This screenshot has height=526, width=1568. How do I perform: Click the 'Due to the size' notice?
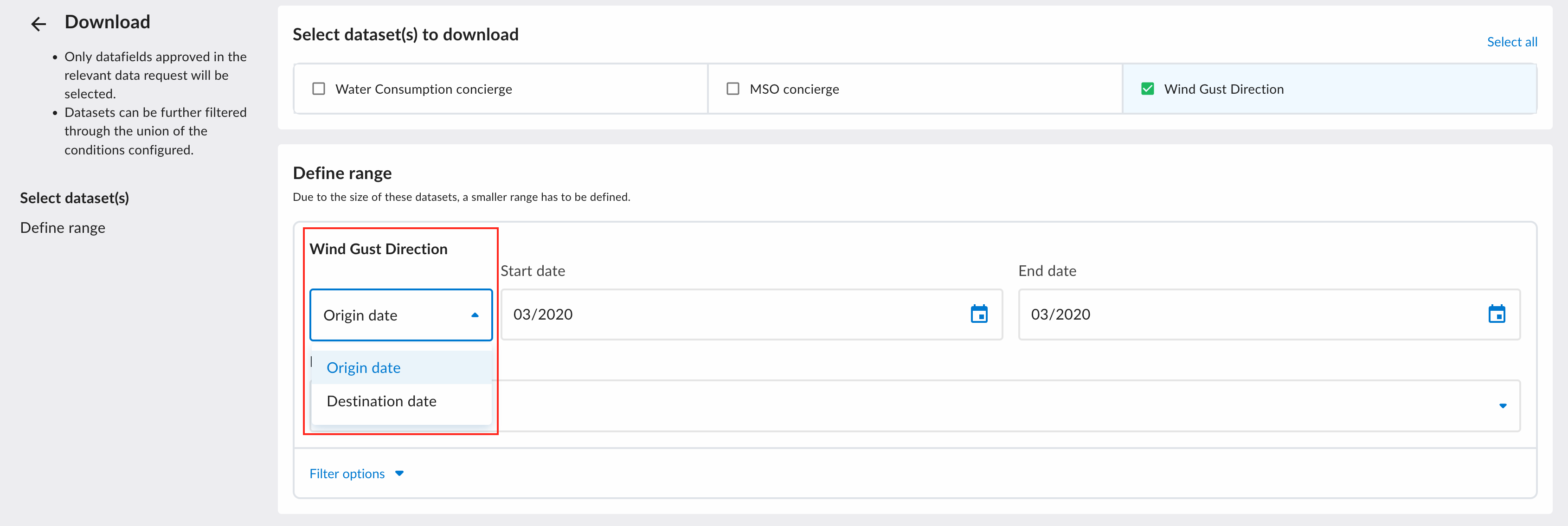462,197
